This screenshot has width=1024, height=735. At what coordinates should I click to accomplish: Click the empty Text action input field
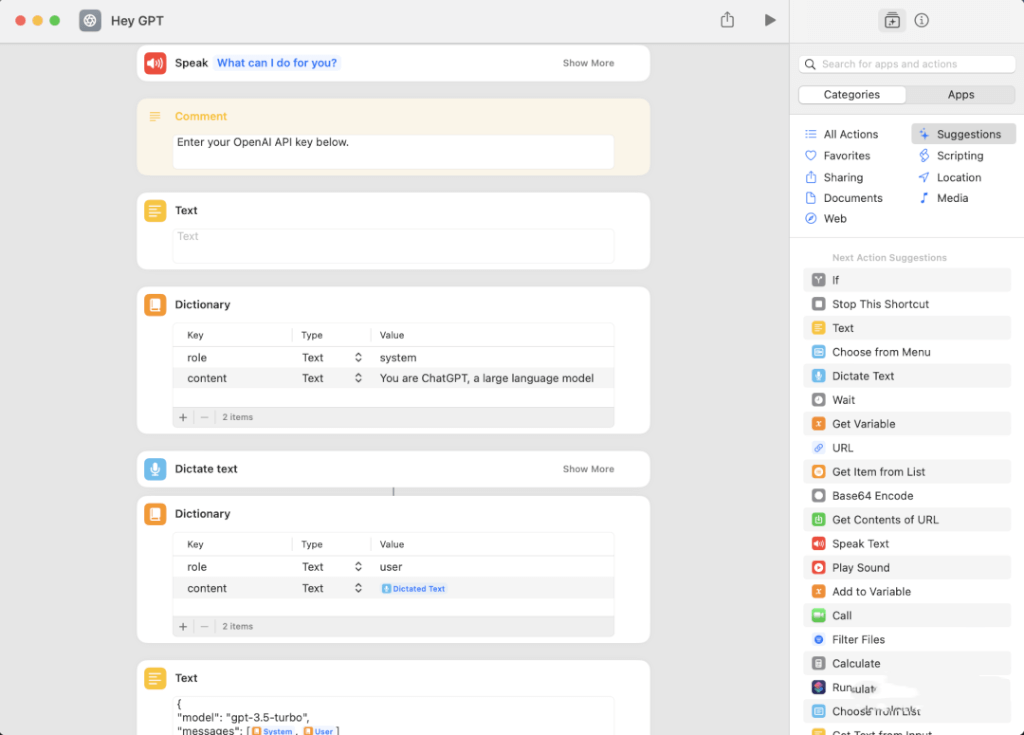pyautogui.click(x=393, y=246)
